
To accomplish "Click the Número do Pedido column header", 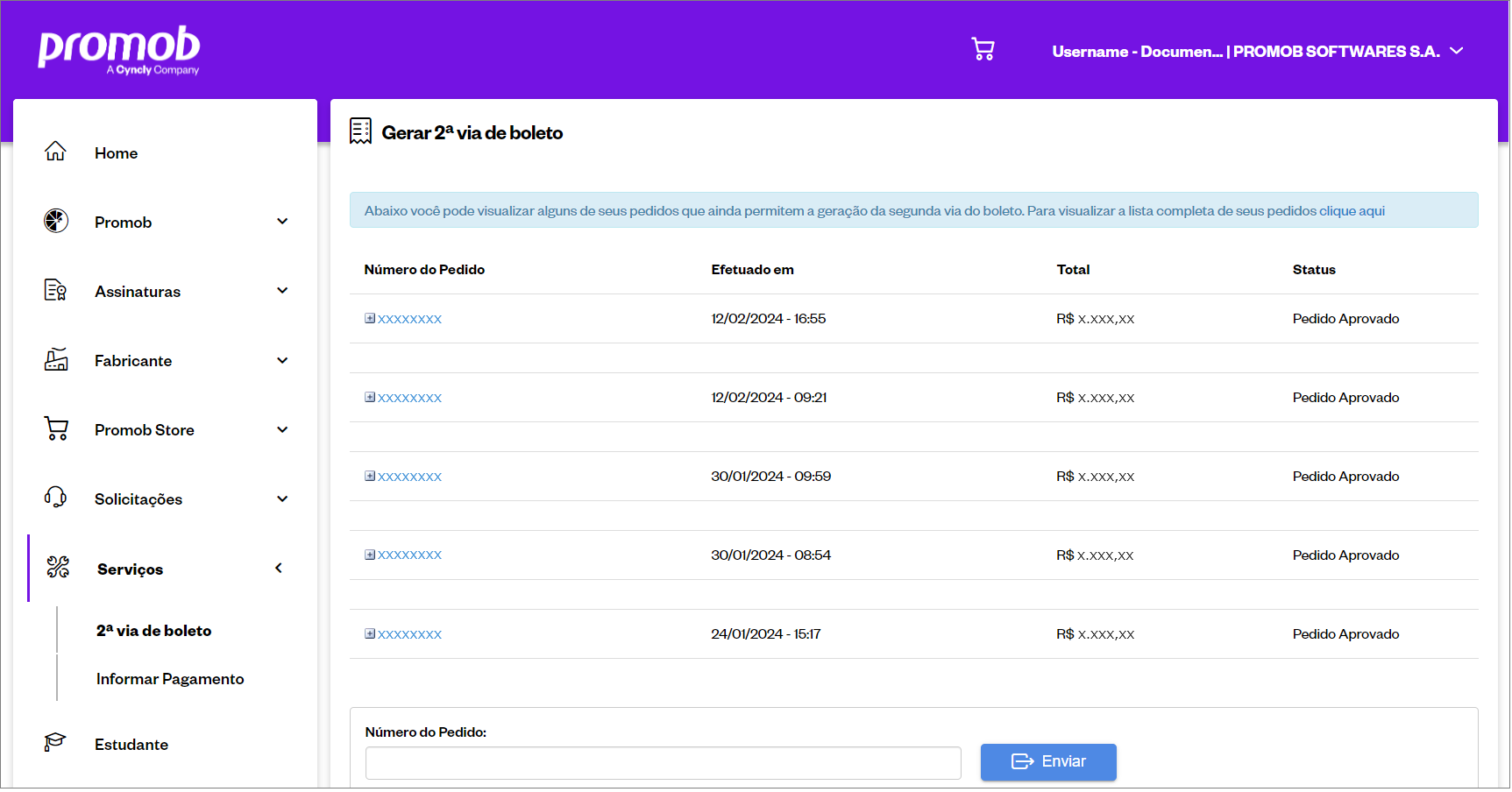I will 424,270.
